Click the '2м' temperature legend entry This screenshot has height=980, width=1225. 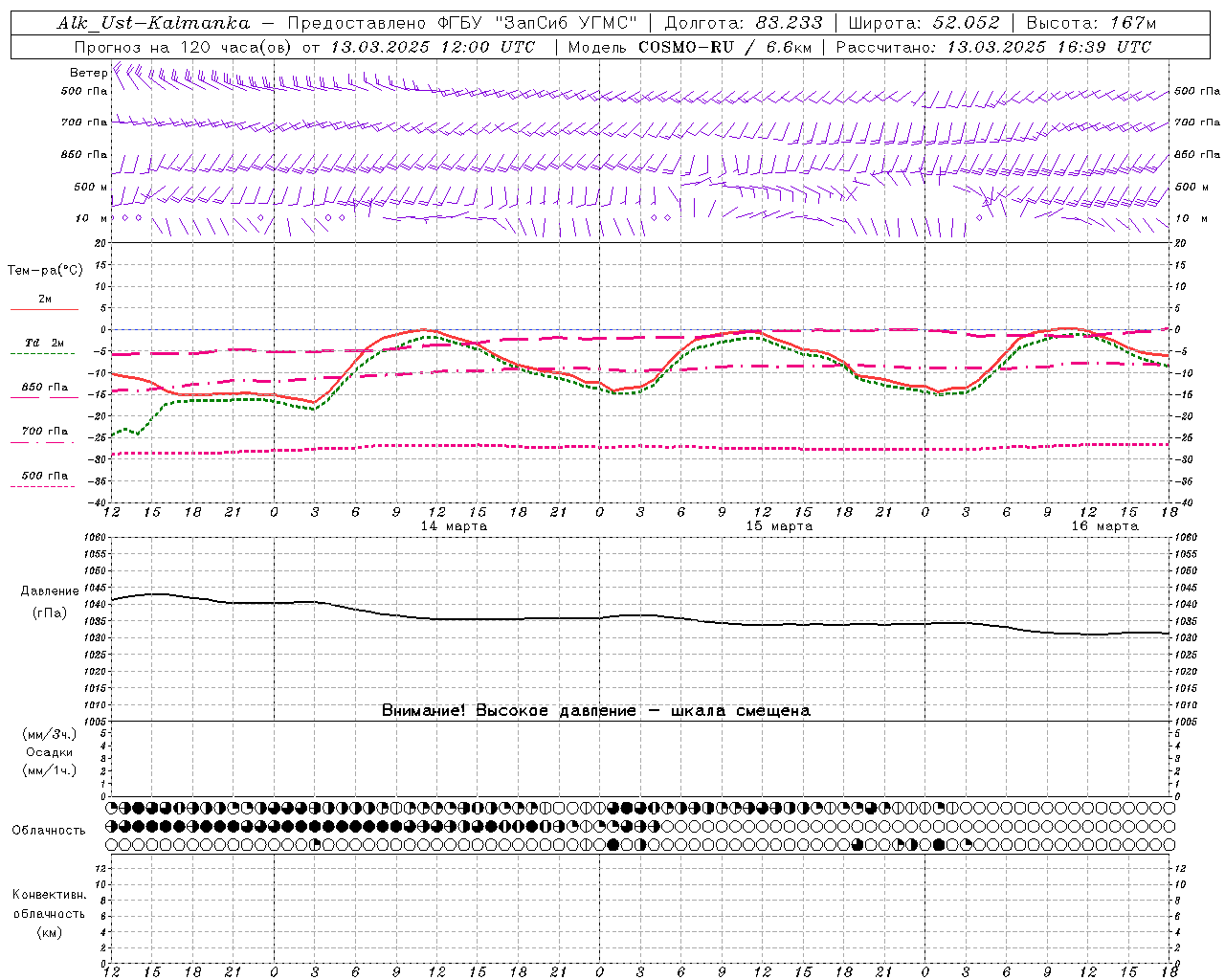[45, 299]
